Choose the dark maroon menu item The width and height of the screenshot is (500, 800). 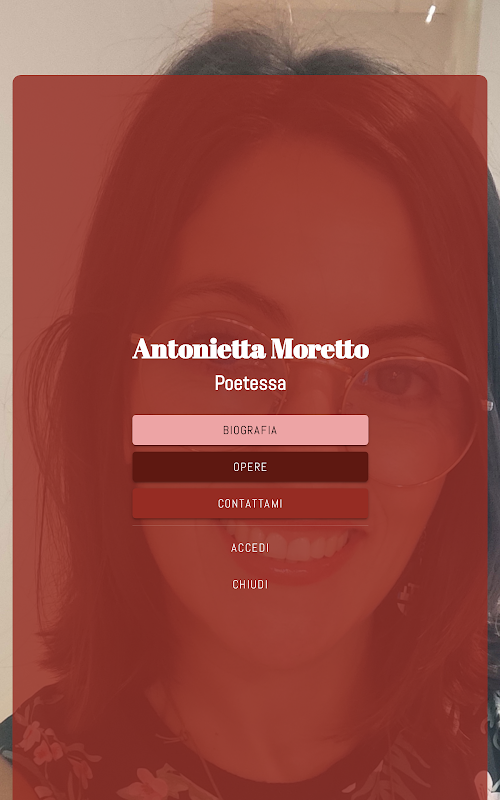[x=250, y=466]
